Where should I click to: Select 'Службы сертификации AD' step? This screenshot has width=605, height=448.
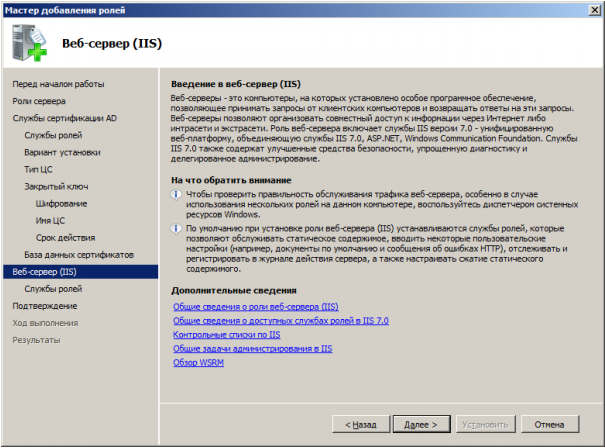(x=64, y=118)
